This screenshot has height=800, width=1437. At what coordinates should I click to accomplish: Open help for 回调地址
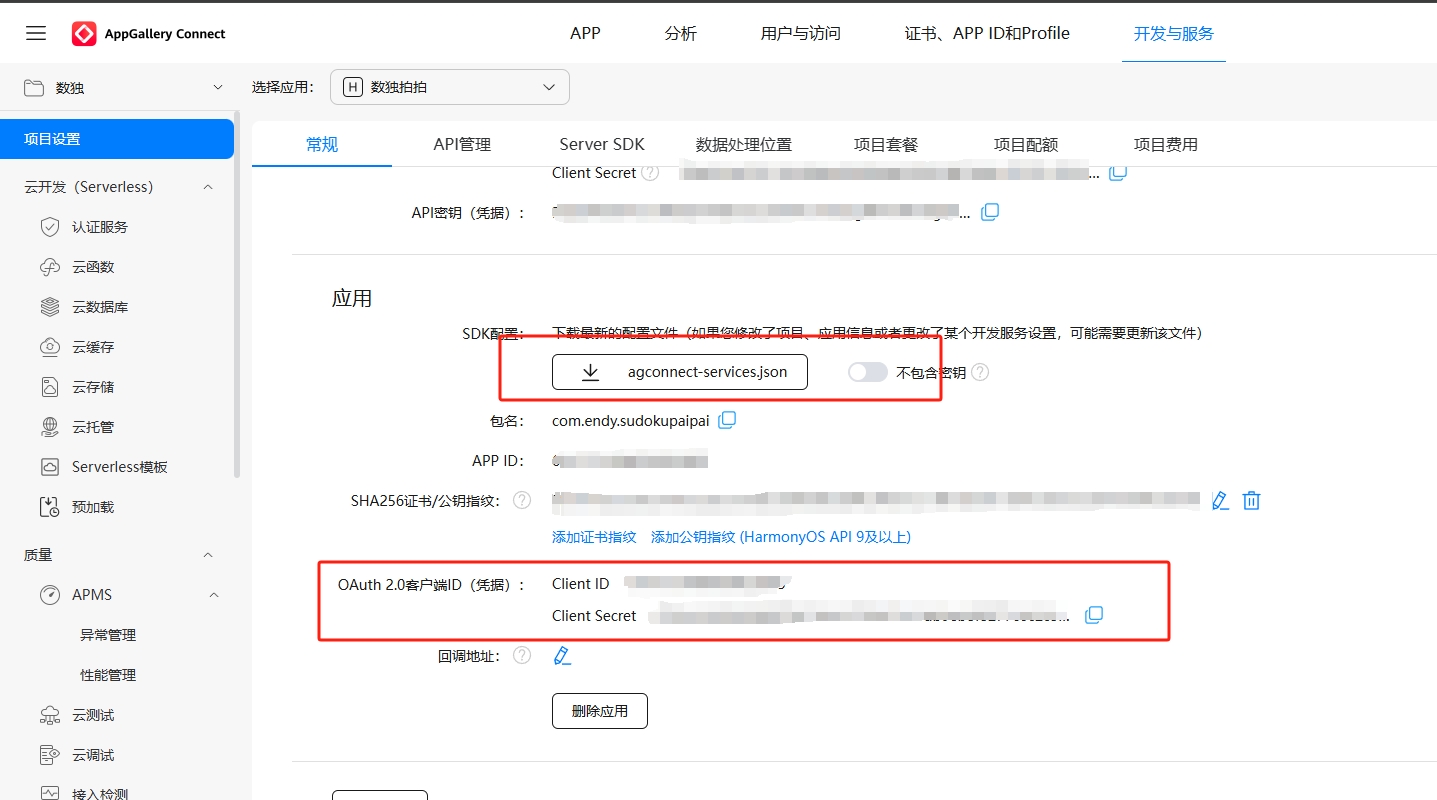click(522, 656)
